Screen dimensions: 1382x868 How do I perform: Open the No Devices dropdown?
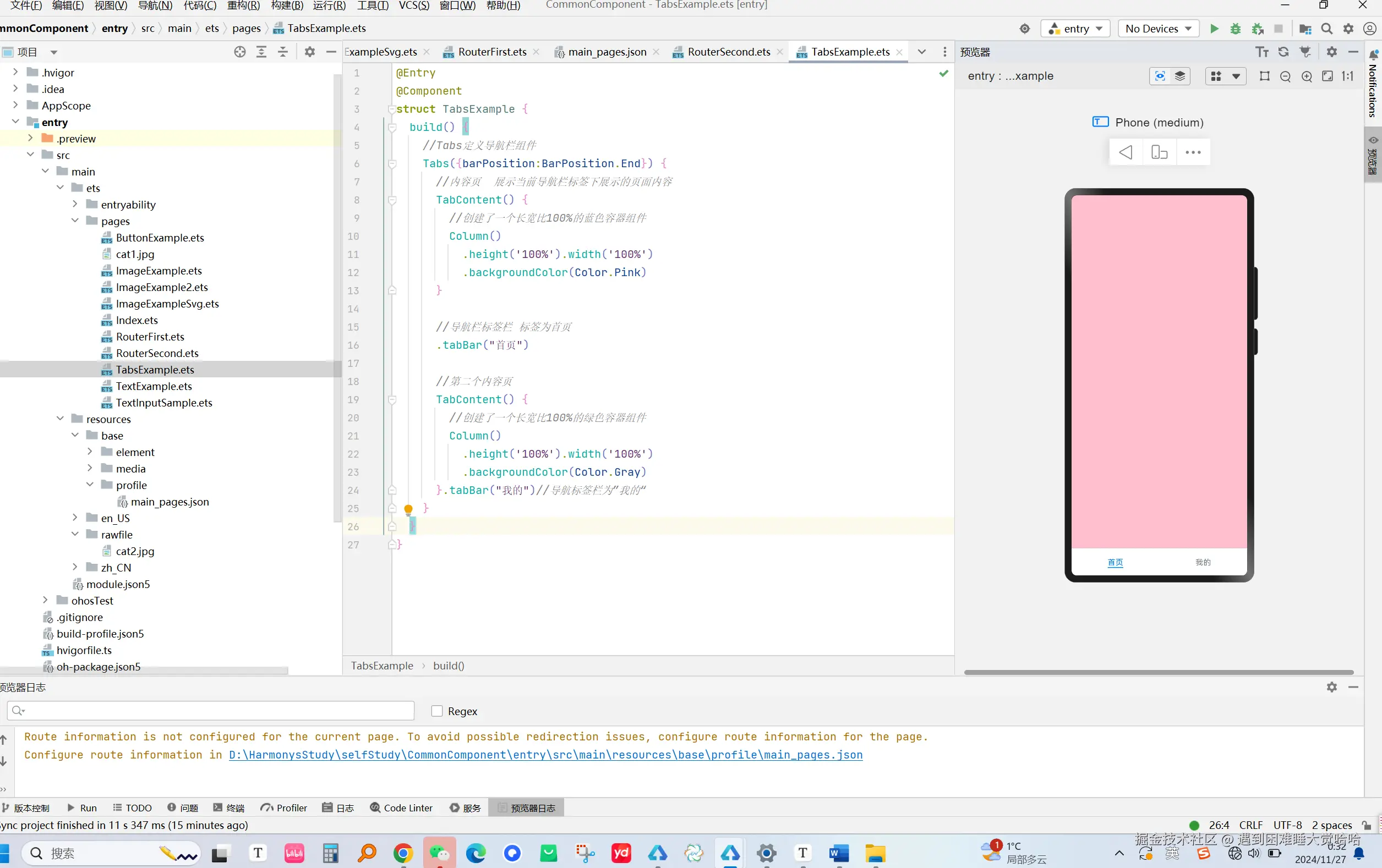pyautogui.click(x=1158, y=29)
